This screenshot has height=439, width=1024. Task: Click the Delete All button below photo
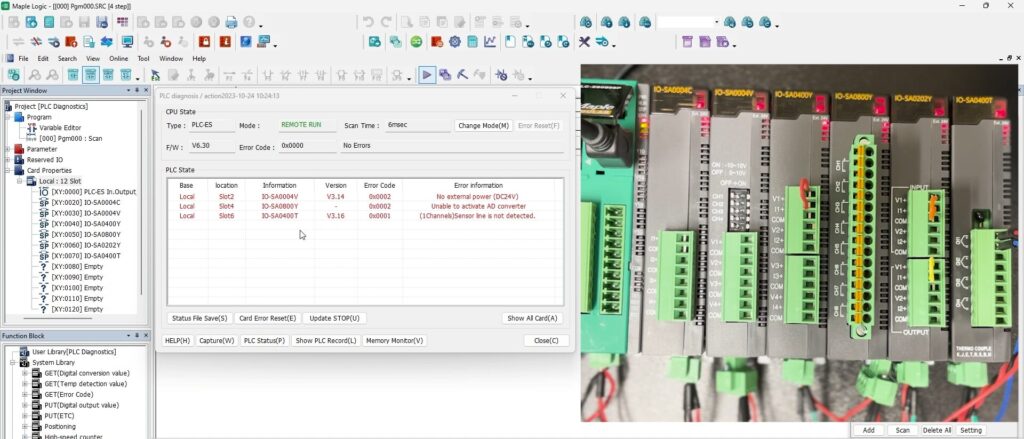(937, 430)
